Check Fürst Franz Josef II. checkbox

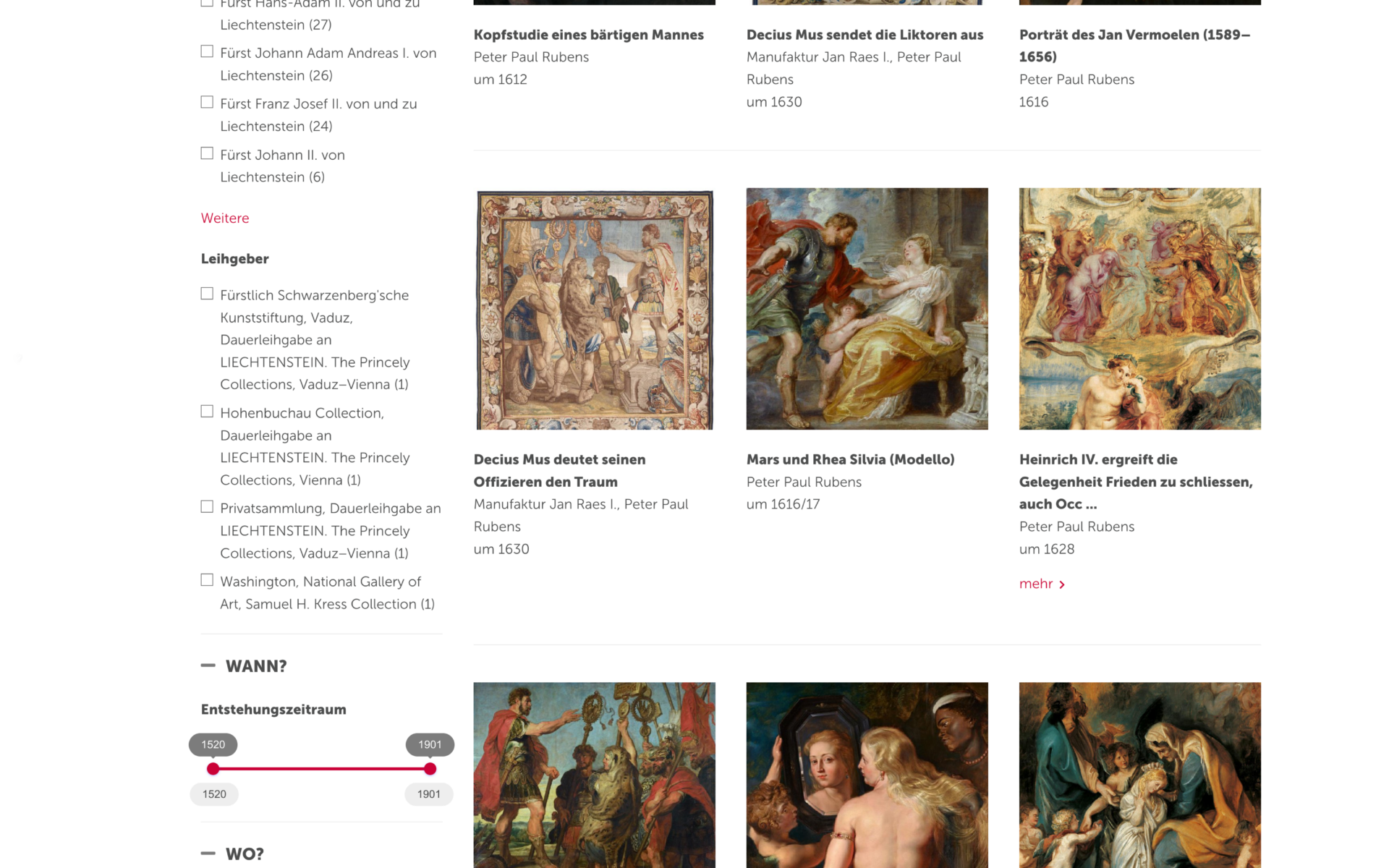tap(207, 103)
